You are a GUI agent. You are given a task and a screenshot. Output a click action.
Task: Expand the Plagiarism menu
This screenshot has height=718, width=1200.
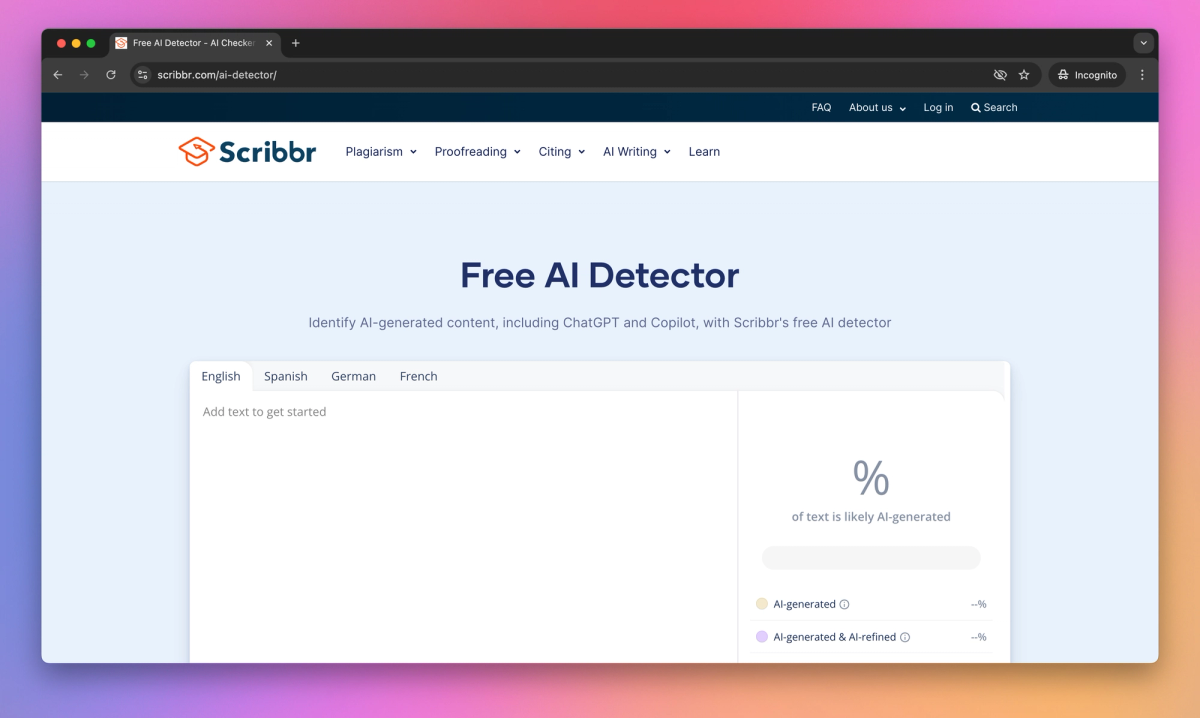pyautogui.click(x=381, y=152)
